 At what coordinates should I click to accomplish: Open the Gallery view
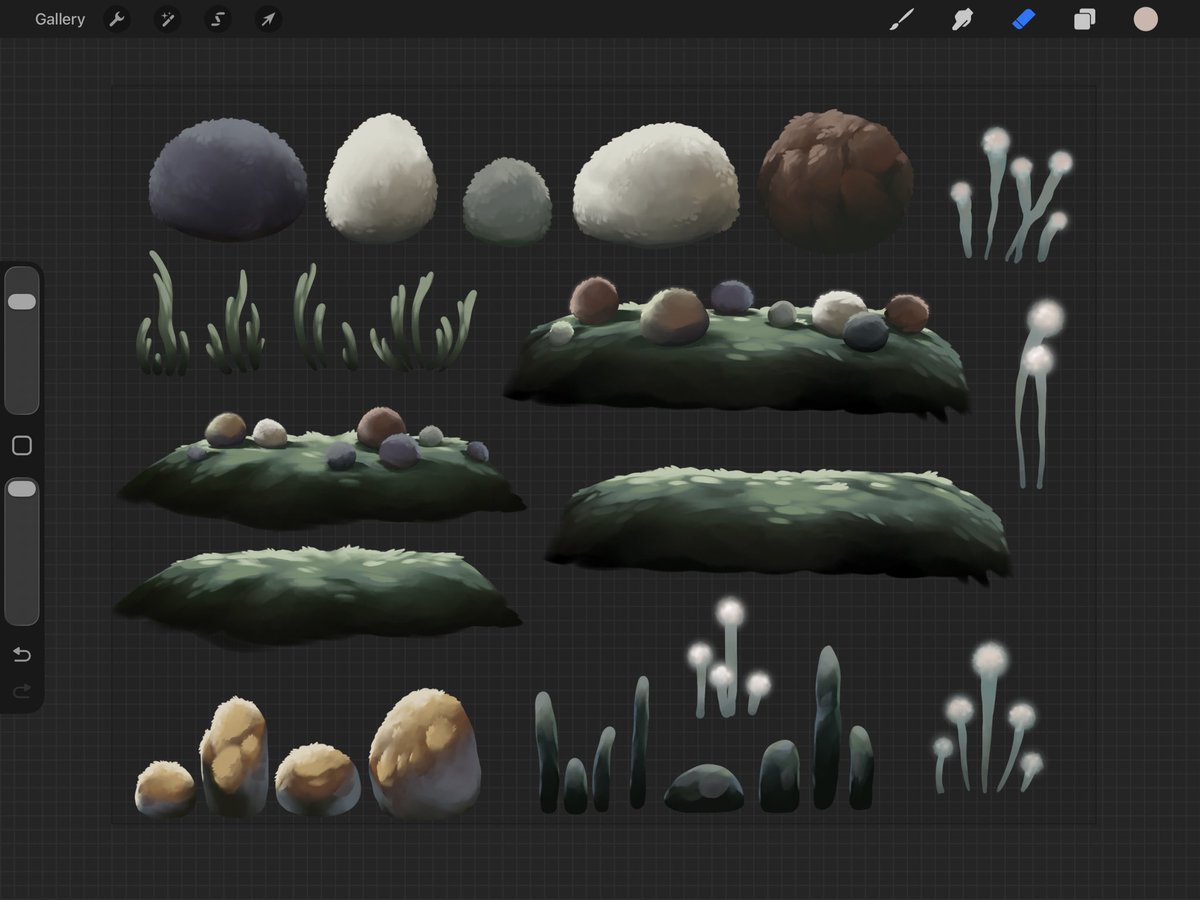[60, 20]
